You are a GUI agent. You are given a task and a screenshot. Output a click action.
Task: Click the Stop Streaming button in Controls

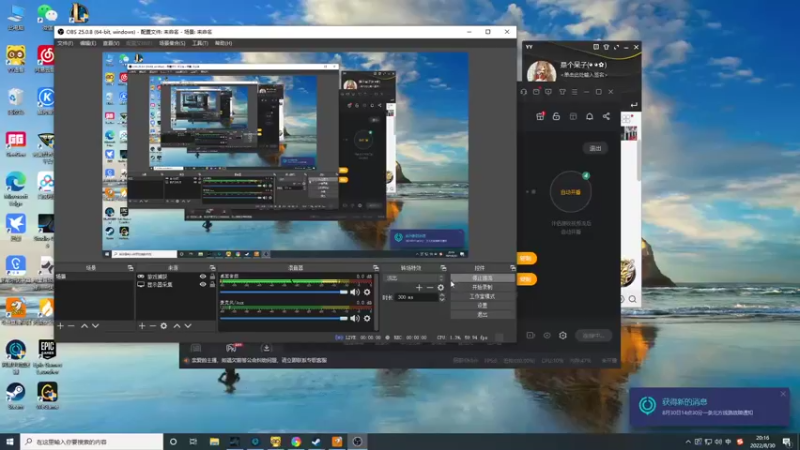click(482, 278)
